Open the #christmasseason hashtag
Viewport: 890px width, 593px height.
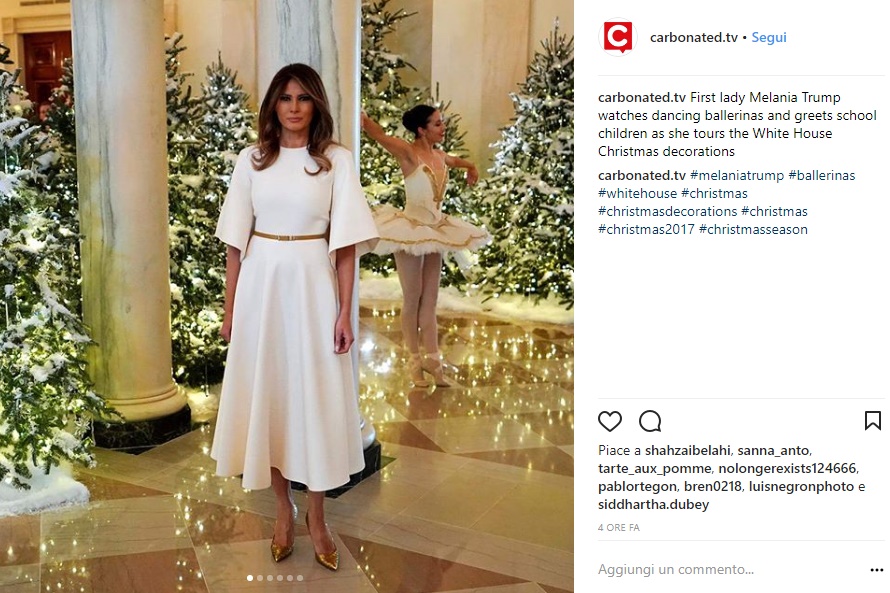click(x=753, y=230)
